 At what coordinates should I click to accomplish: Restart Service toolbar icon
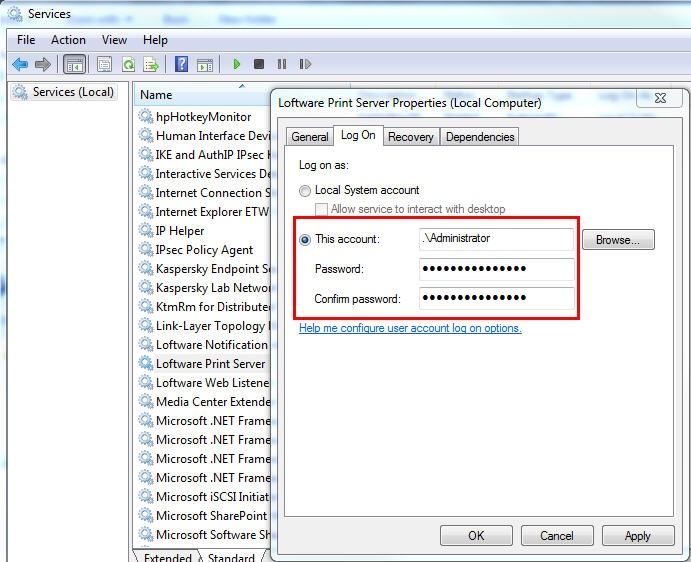pyautogui.click(x=305, y=64)
